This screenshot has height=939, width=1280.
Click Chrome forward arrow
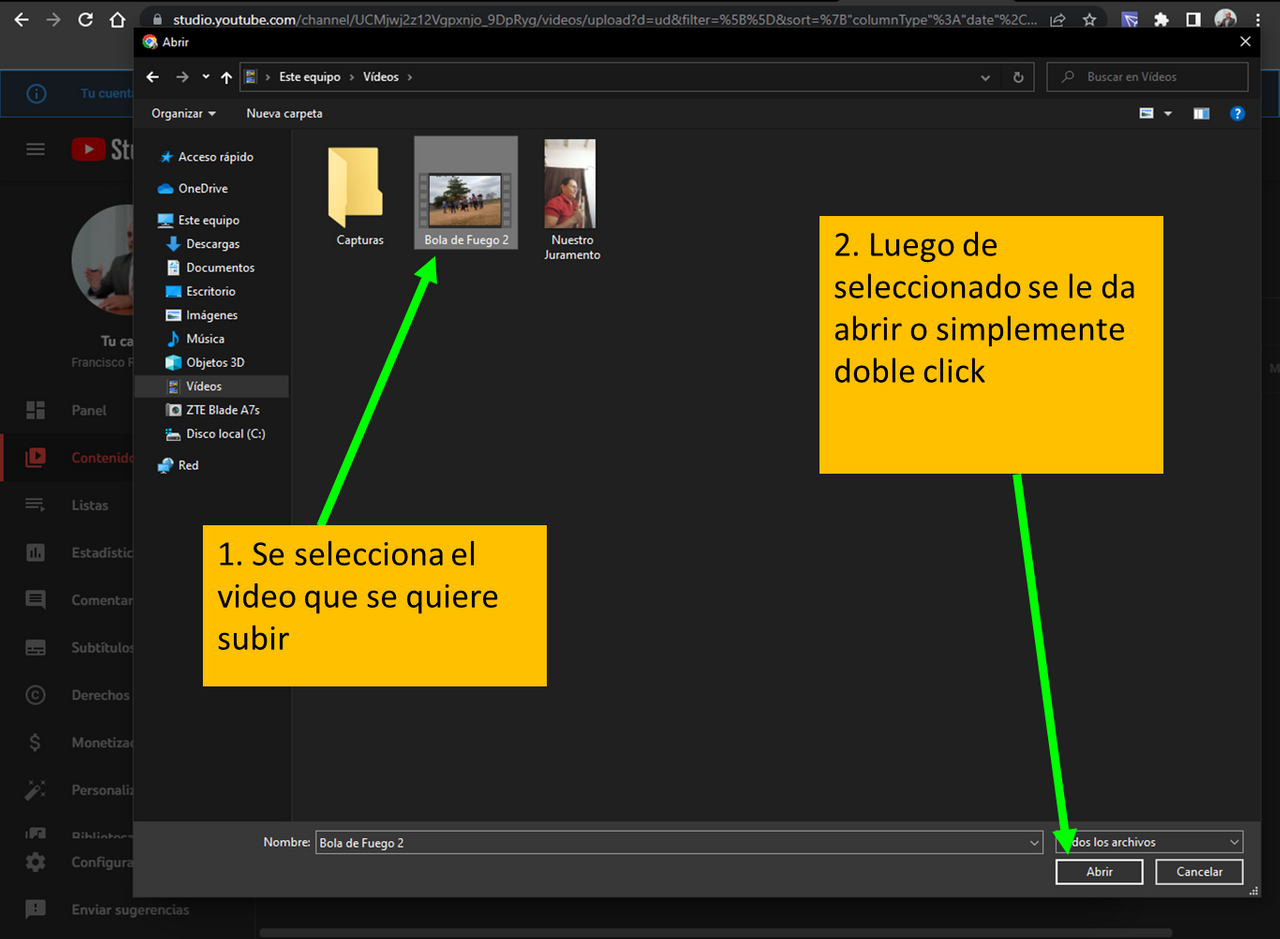pyautogui.click(x=53, y=19)
